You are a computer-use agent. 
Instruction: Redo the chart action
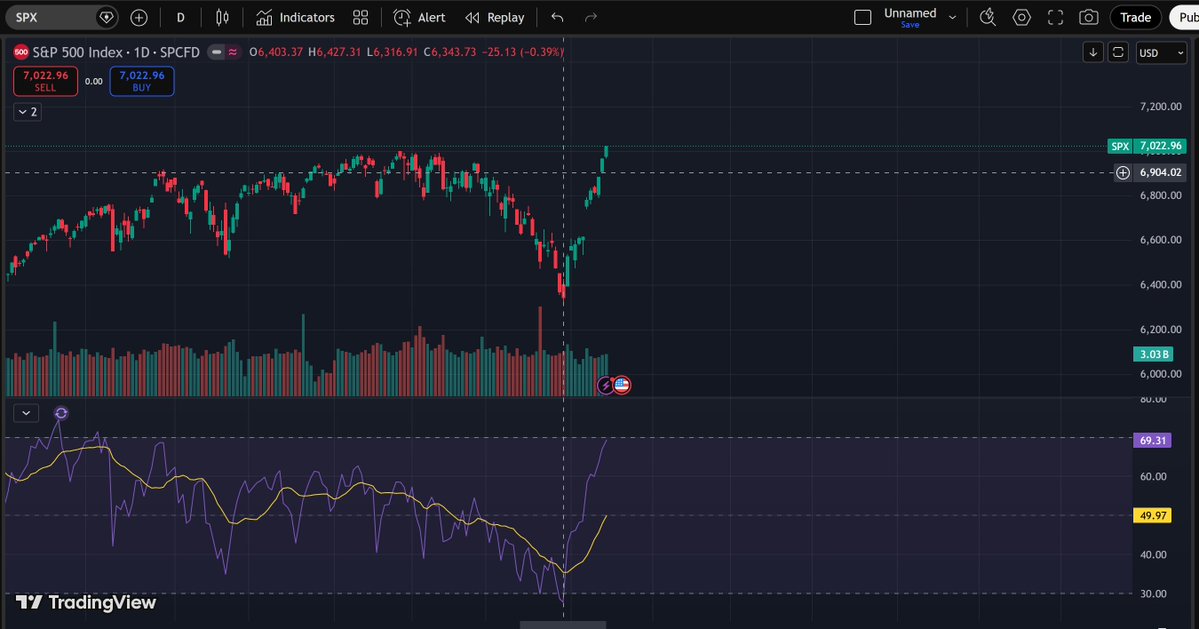point(590,17)
